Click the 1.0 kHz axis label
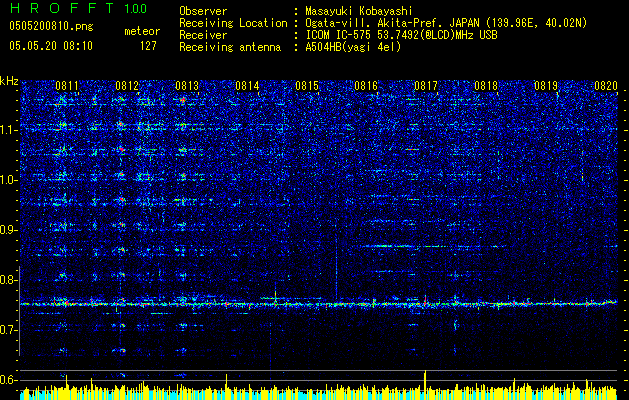This screenshot has width=629, height=400. point(8,180)
